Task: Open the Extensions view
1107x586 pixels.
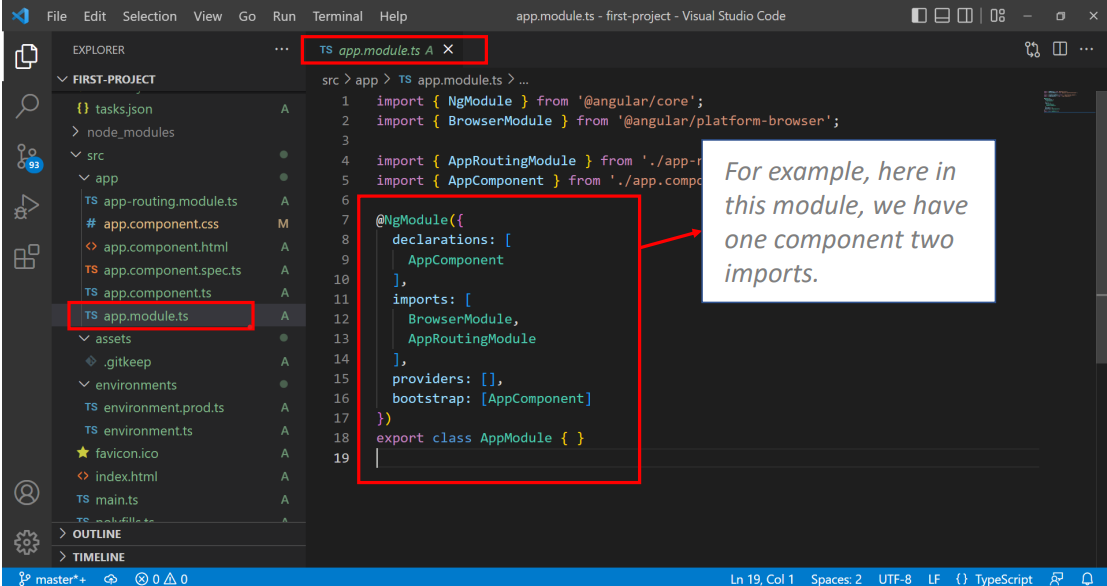Action: click(x=27, y=257)
